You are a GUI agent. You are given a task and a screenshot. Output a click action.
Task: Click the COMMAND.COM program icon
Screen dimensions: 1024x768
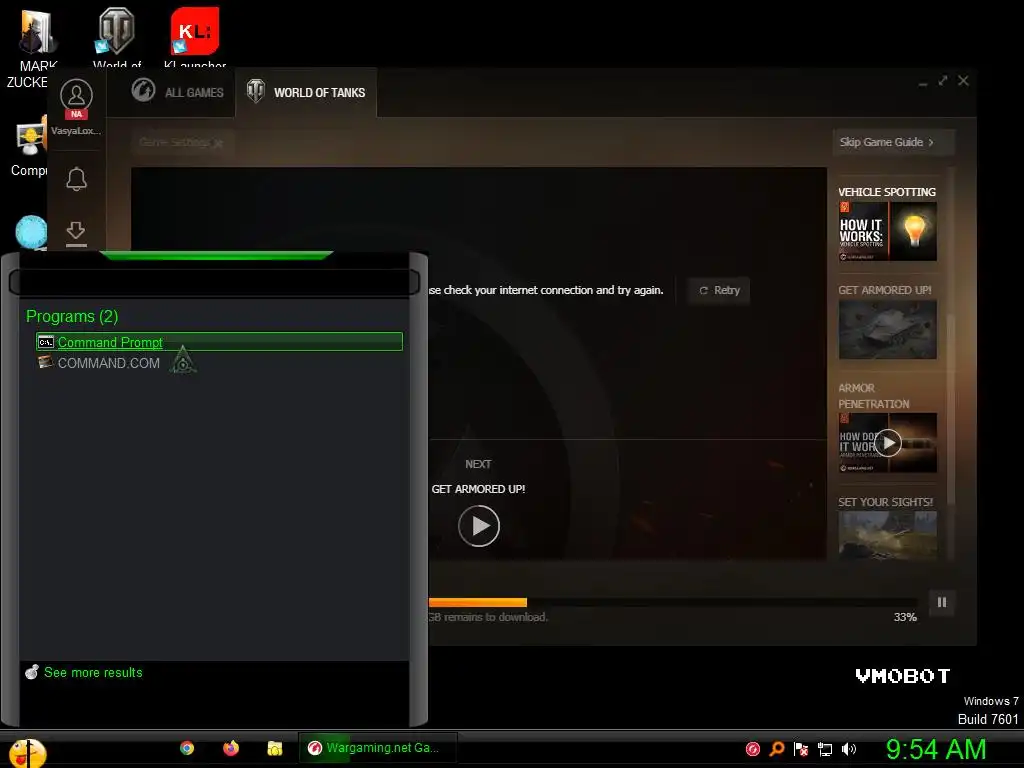pyautogui.click(x=46, y=362)
